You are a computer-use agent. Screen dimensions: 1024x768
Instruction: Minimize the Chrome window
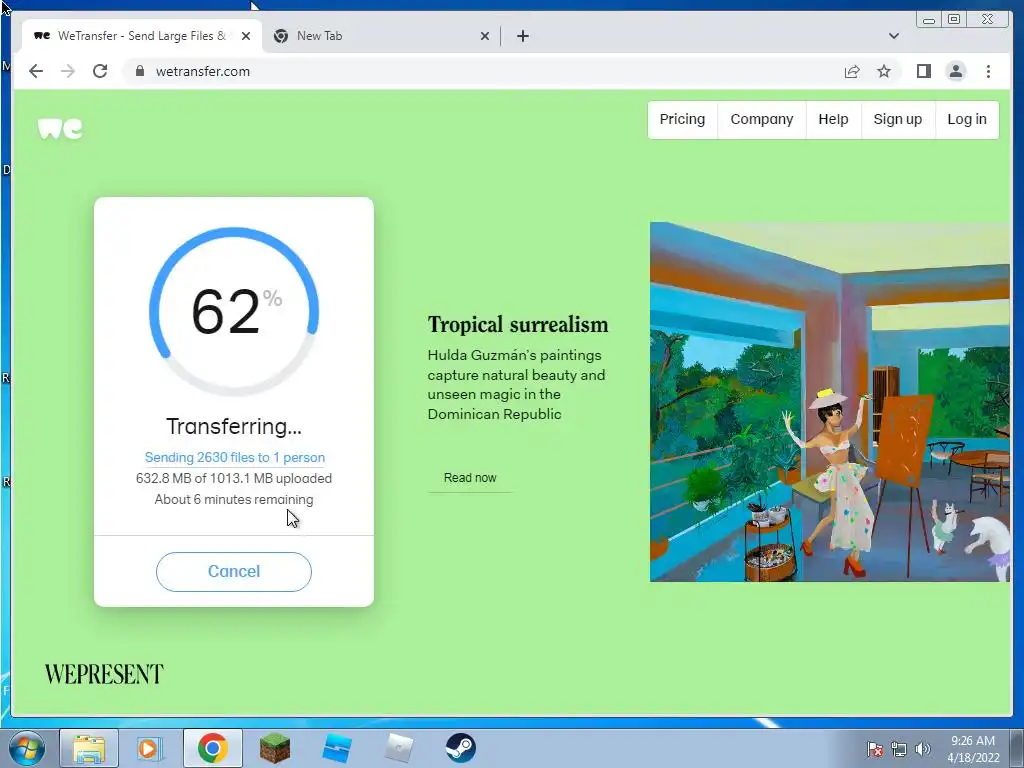928,20
